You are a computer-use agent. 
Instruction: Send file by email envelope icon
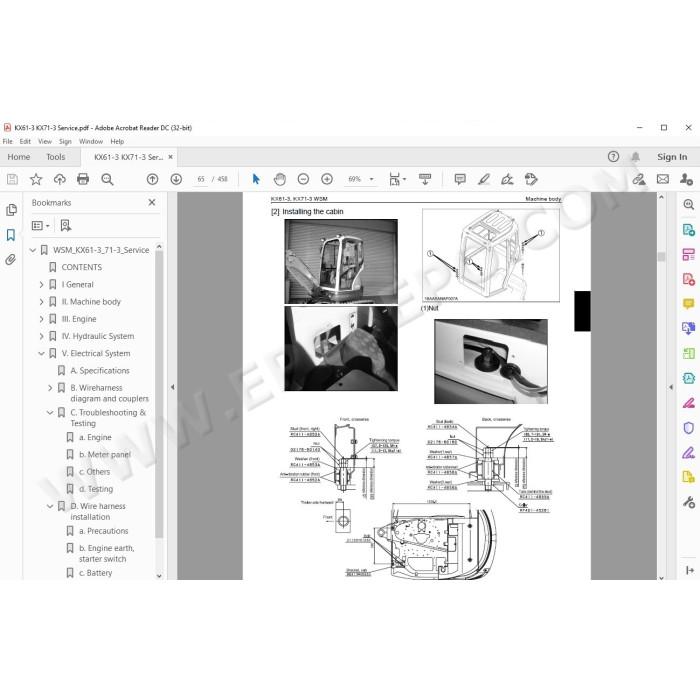tap(663, 179)
